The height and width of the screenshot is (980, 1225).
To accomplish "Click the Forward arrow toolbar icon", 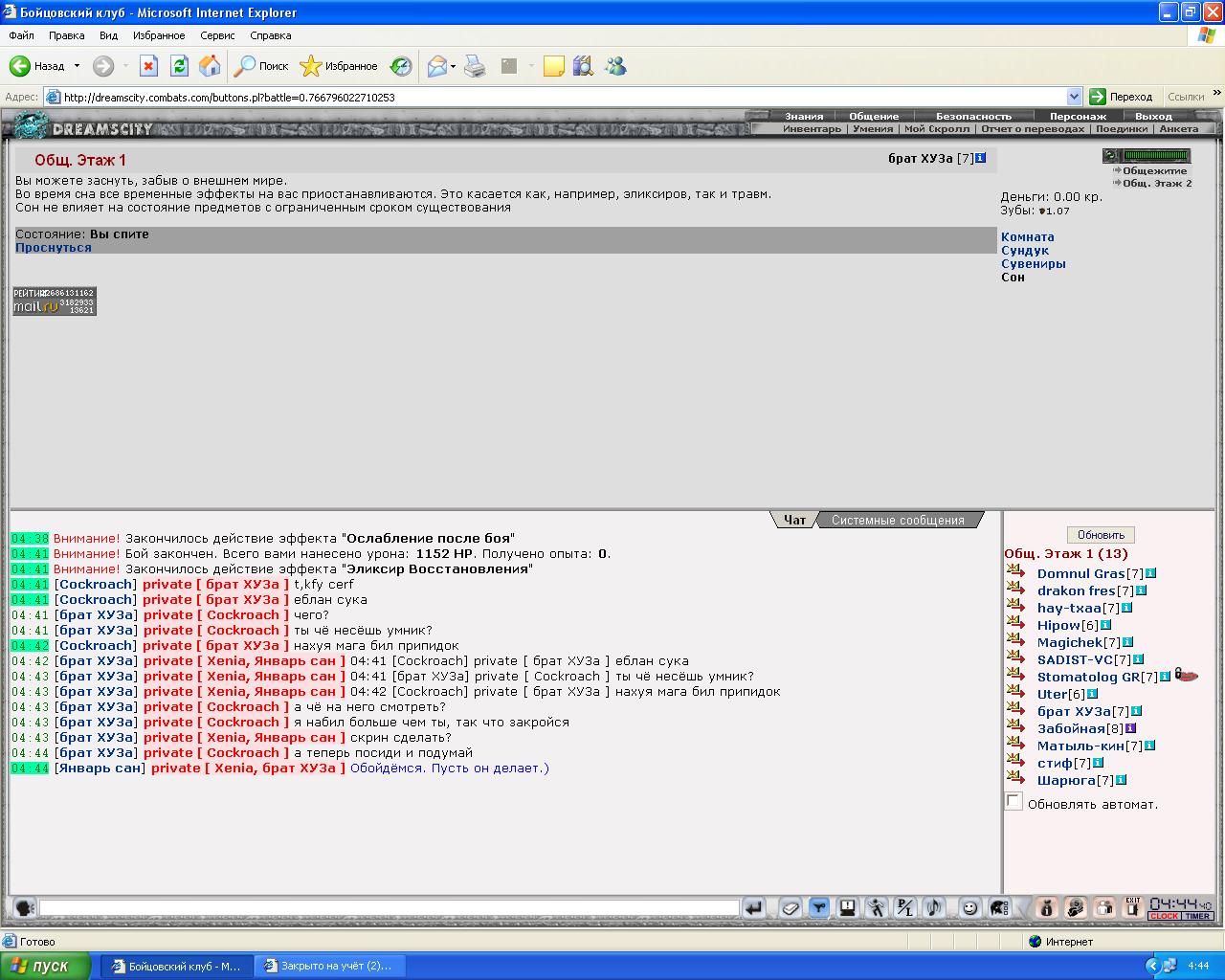I will [x=103, y=66].
